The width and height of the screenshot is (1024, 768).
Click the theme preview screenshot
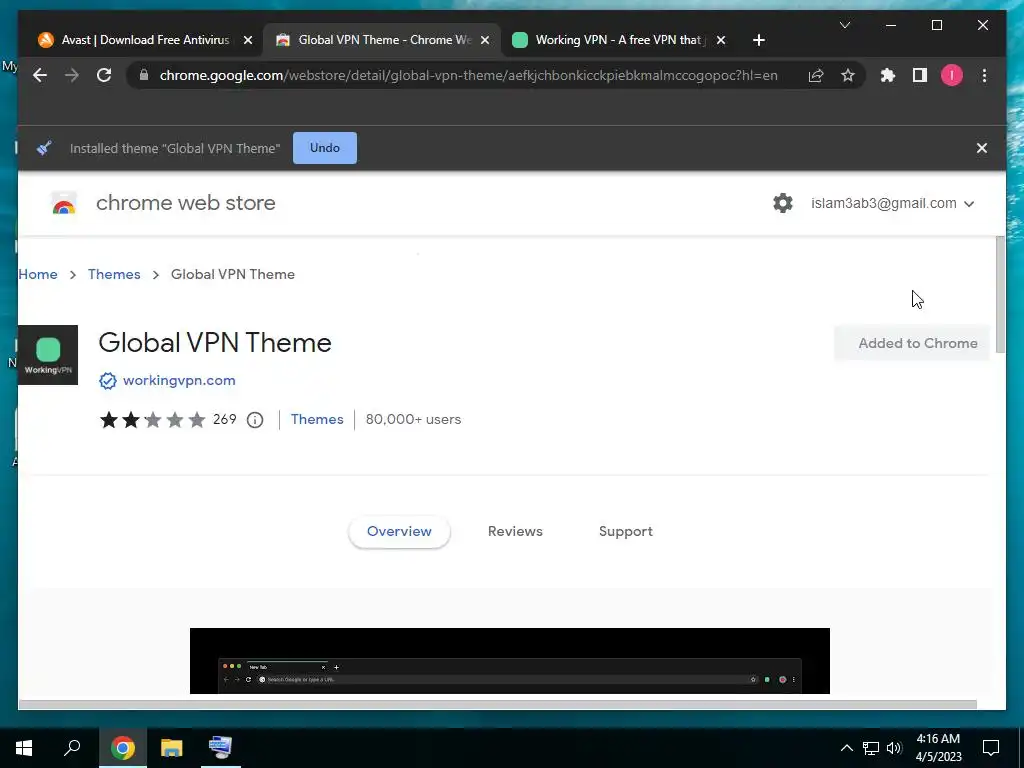click(x=509, y=661)
